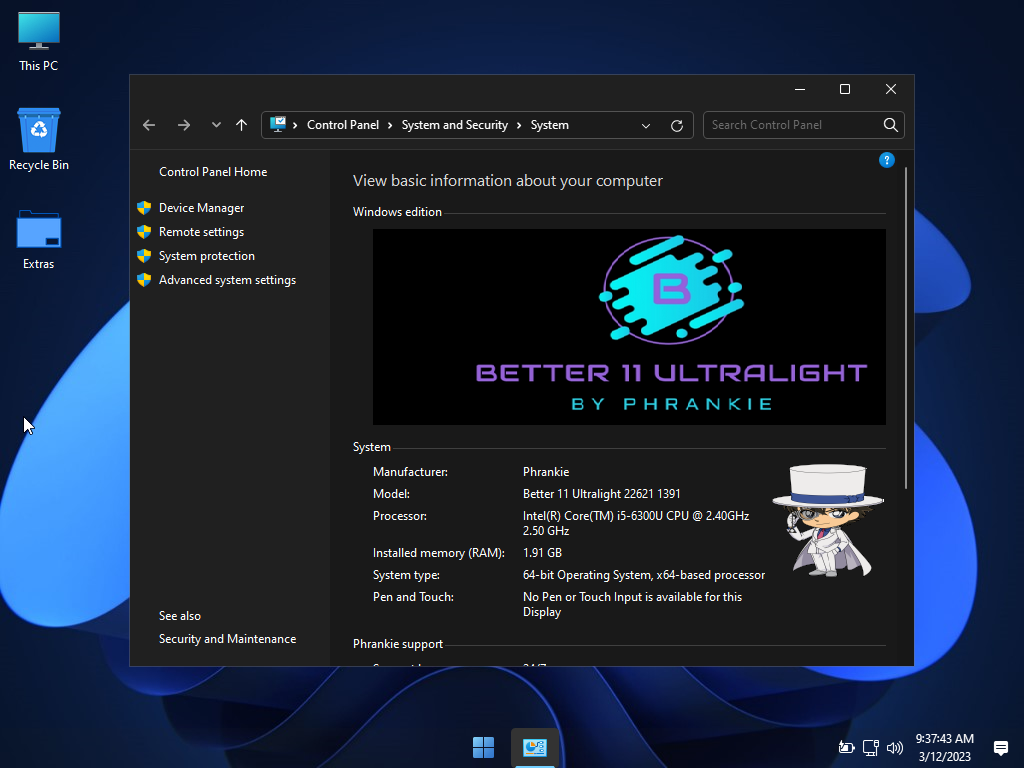Navigate to System and Security breadcrumb

tap(455, 125)
